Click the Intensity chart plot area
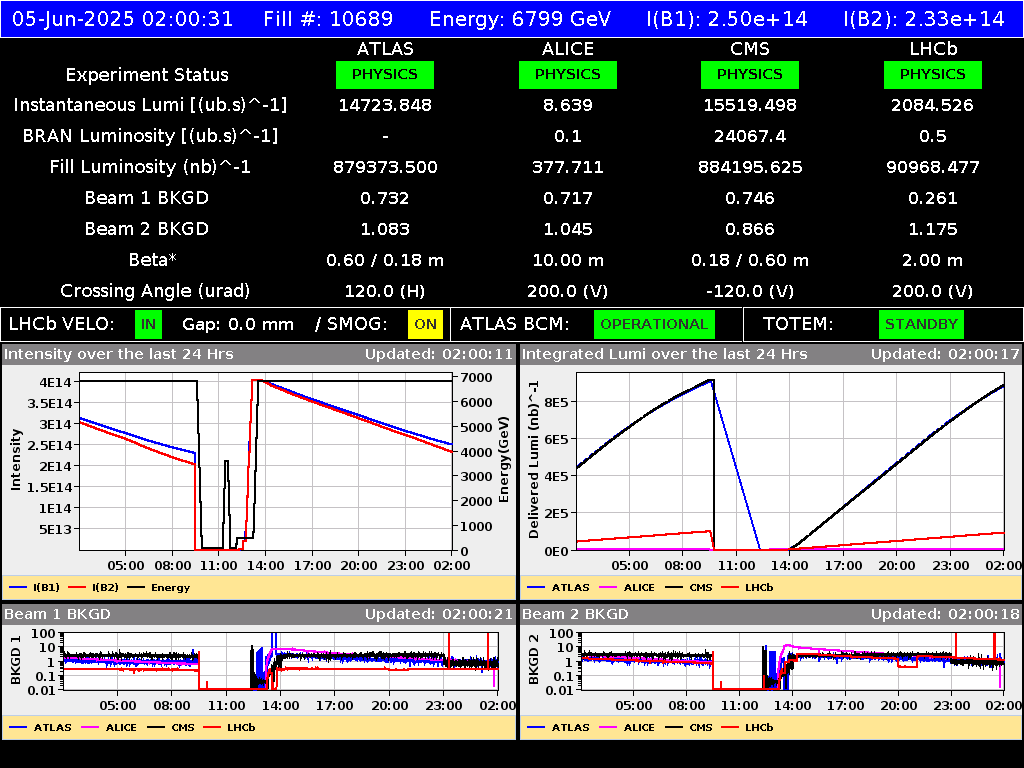1024x768 pixels. [266, 462]
